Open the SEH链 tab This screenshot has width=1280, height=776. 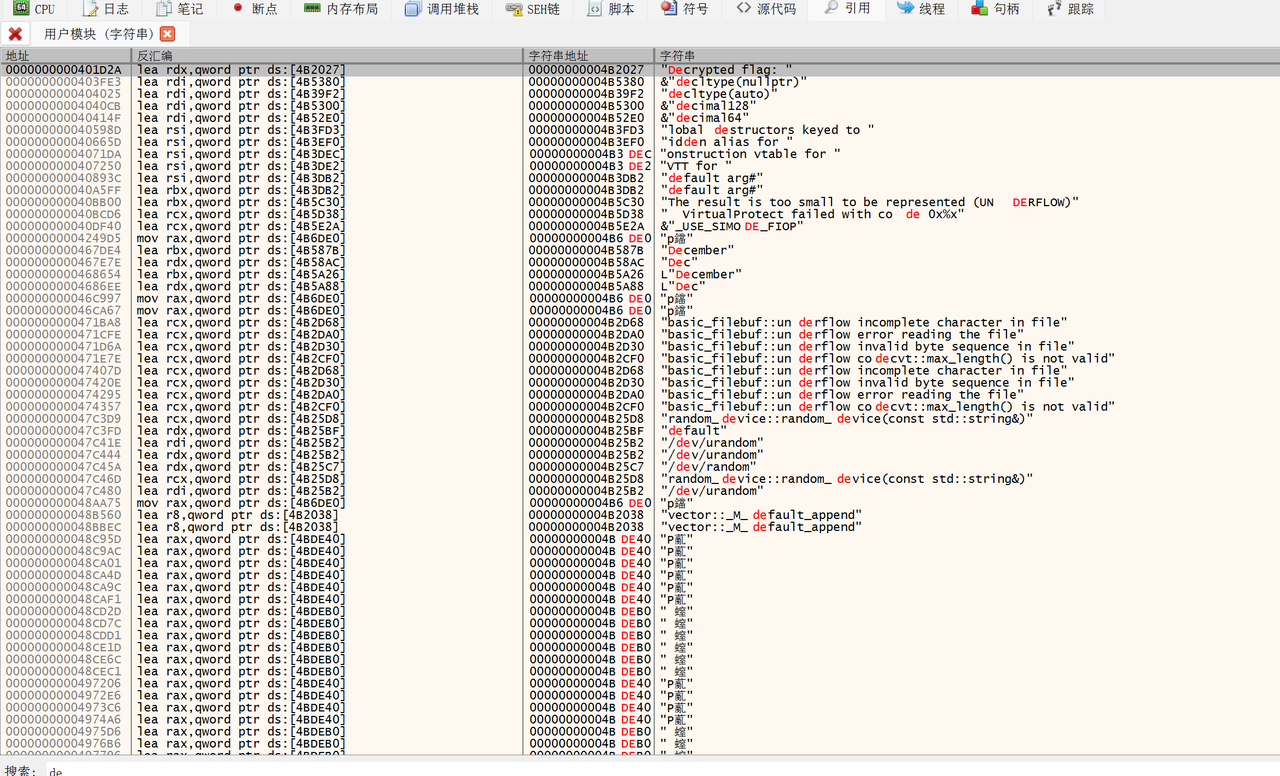click(533, 9)
